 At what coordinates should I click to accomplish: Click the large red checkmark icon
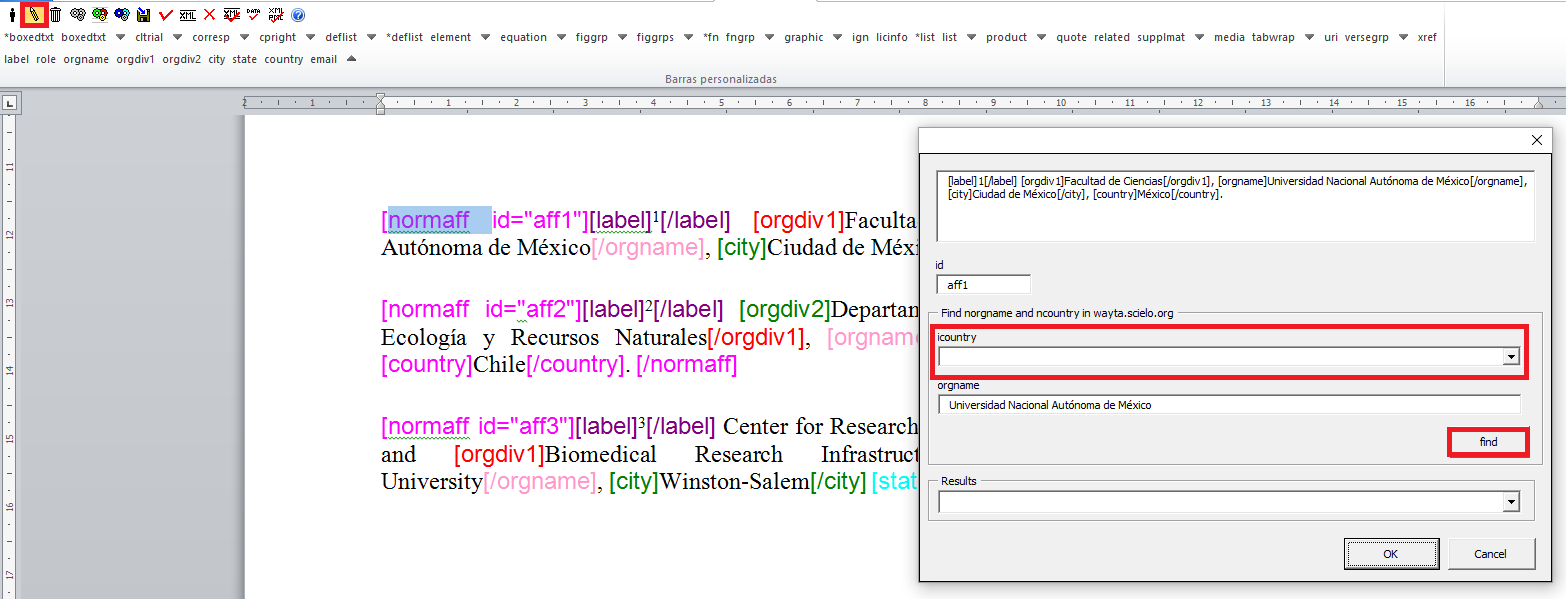165,15
